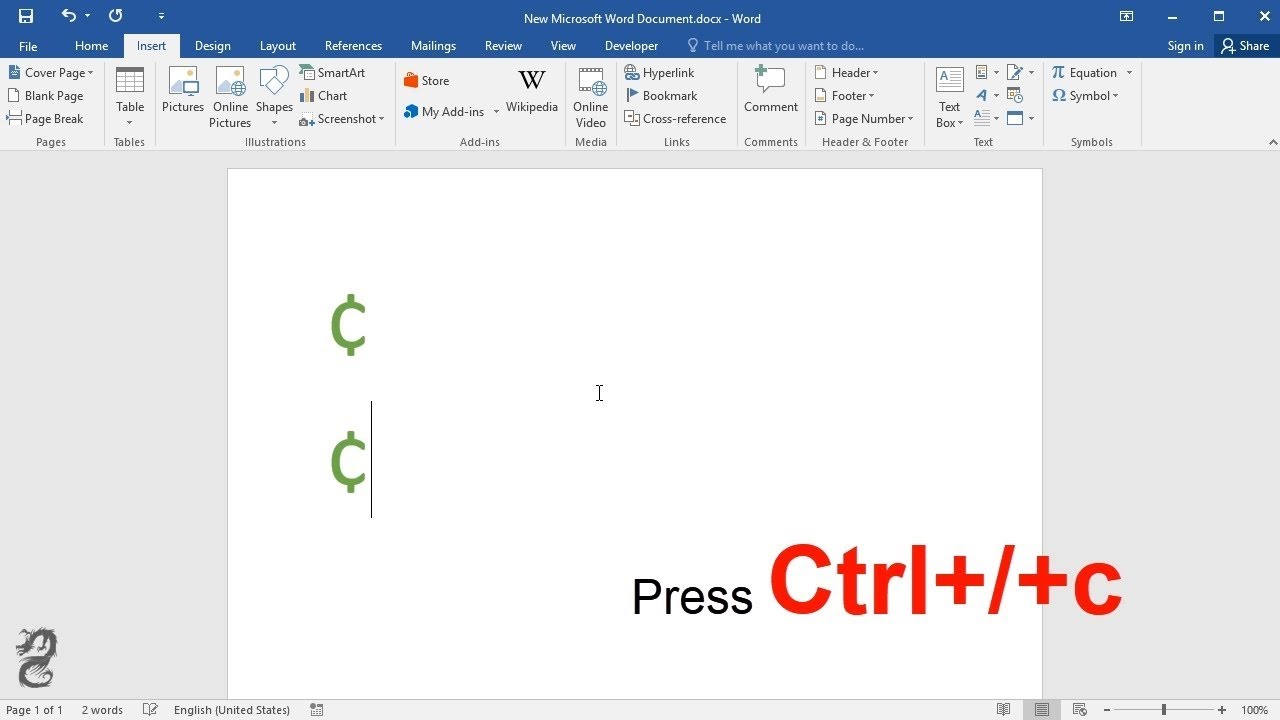Open the Page Number dropdown

click(x=864, y=118)
